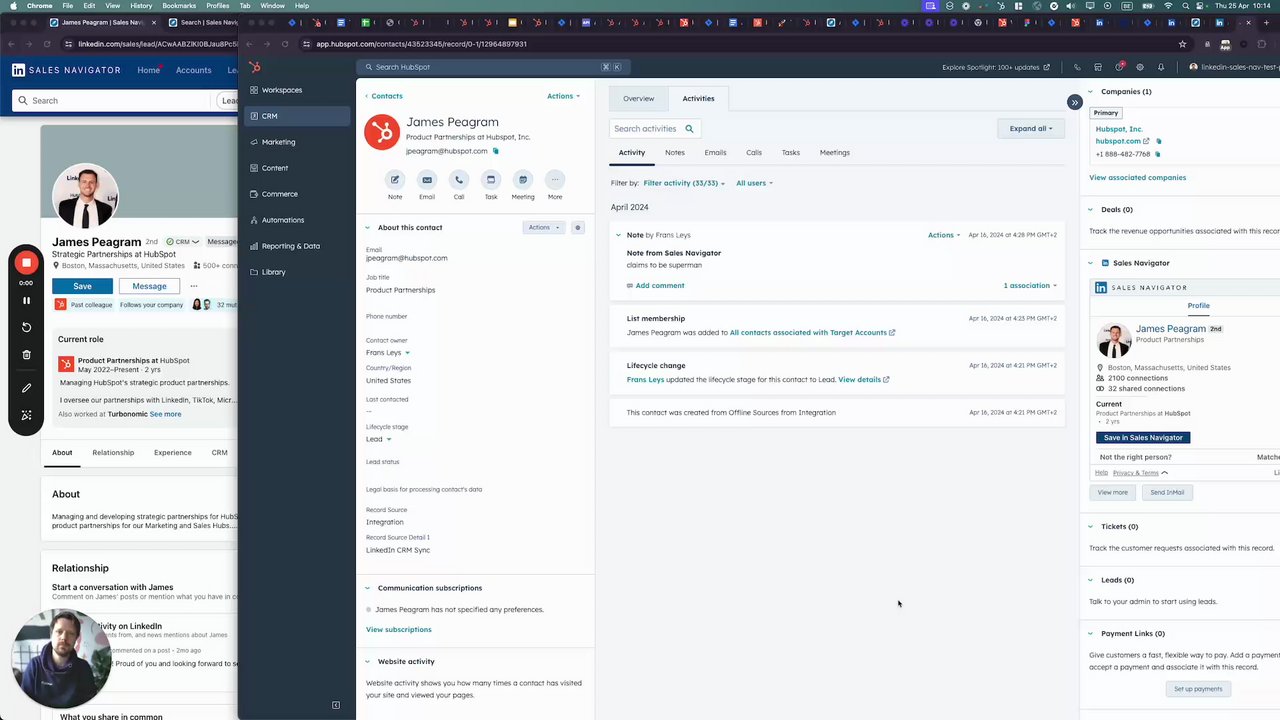This screenshot has width=1280, height=720.
Task: Click the HubSpot sprocket logo
Action: click(255, 67)
